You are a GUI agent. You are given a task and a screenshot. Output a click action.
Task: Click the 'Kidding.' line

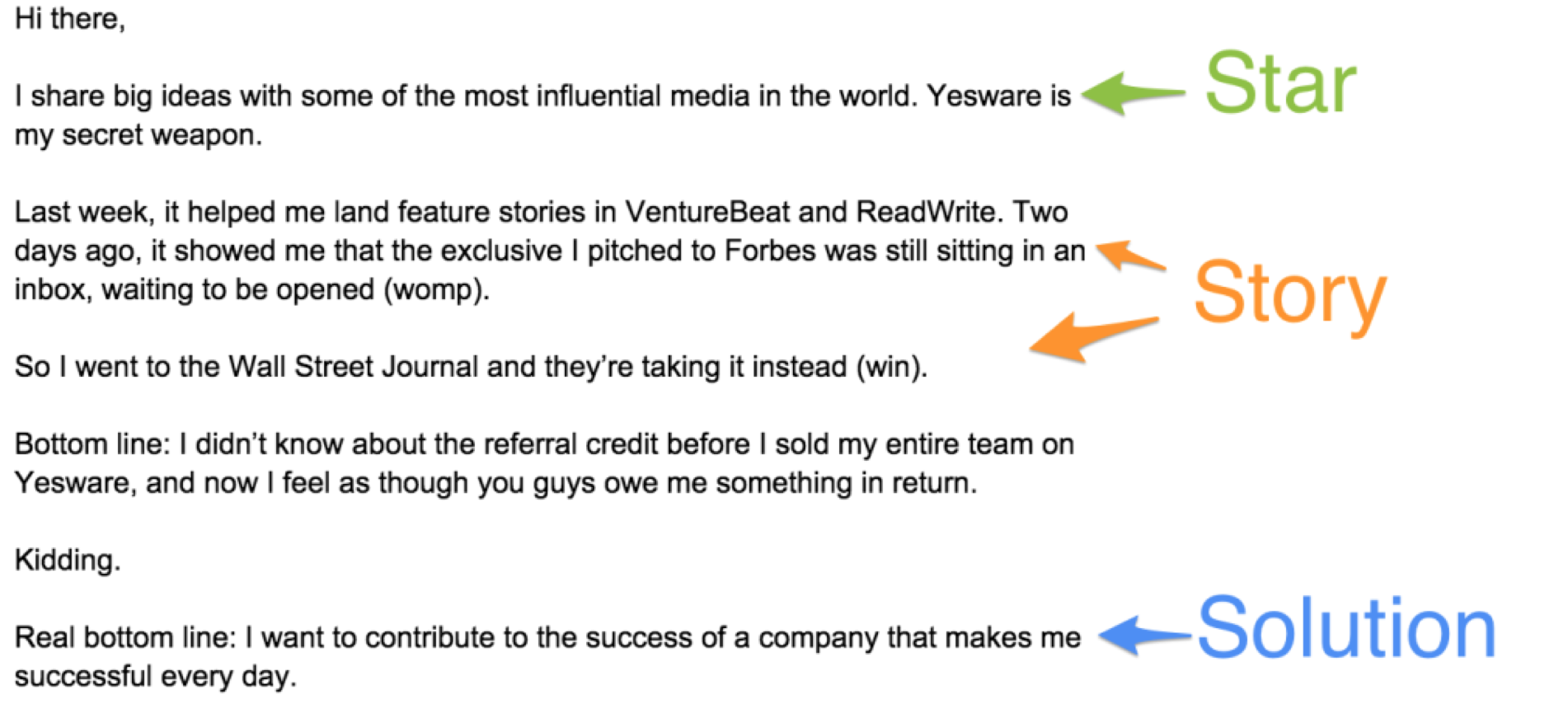coord(68,561)
